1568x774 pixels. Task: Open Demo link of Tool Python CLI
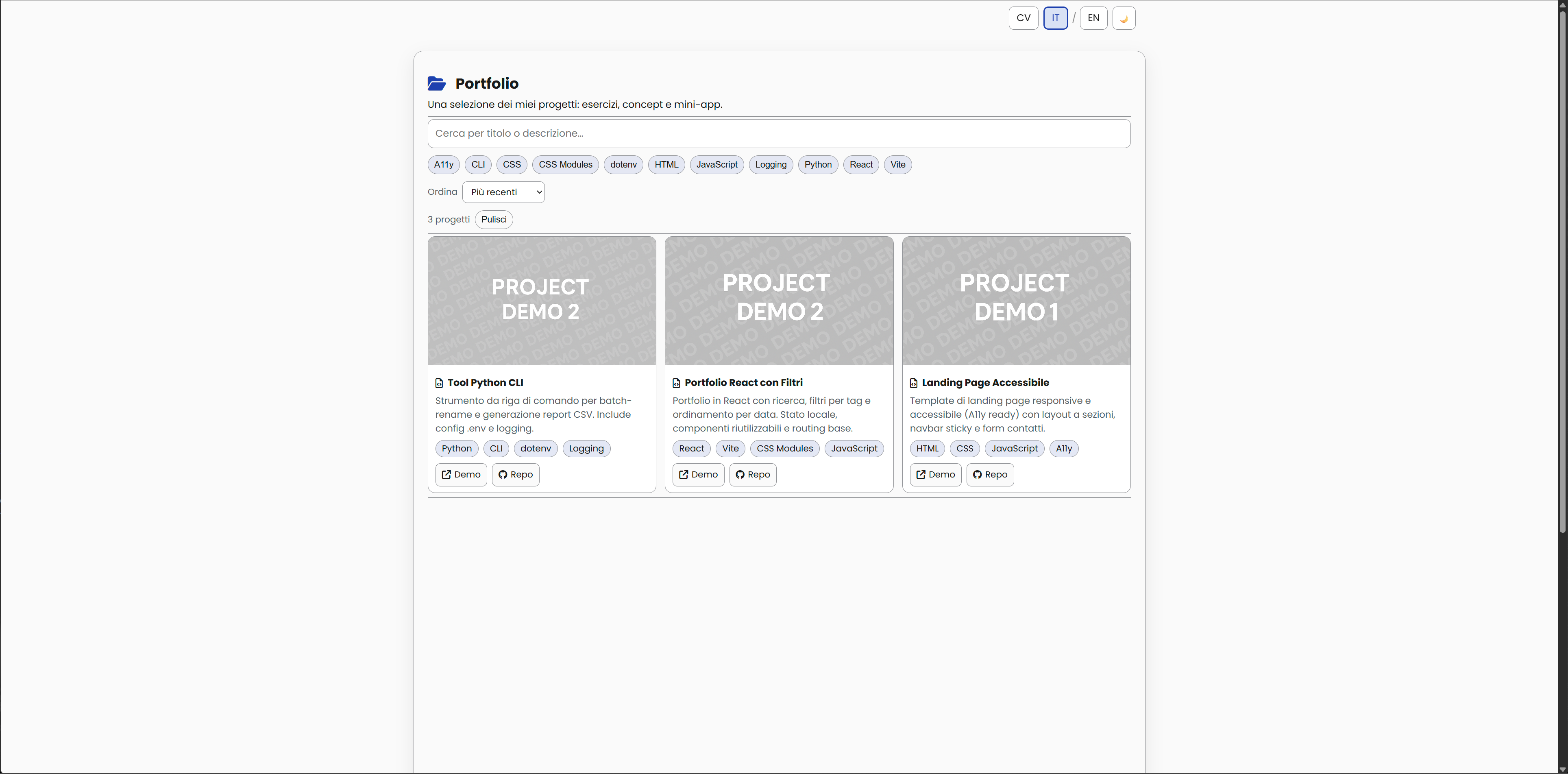(461, 474)
